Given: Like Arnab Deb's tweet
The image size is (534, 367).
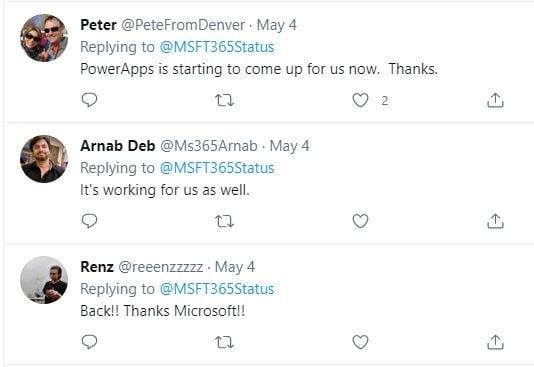Looking at the screenshot, I should [360, 221].
